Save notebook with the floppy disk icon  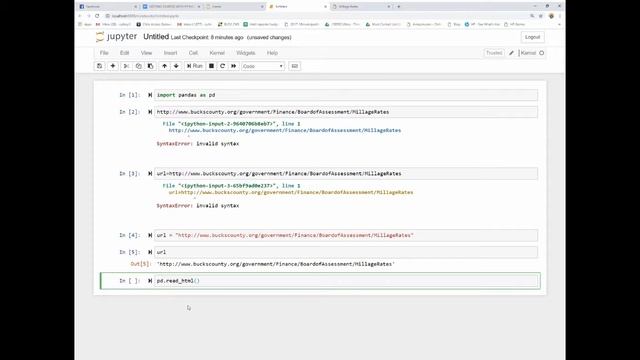[x=100, y=66]
